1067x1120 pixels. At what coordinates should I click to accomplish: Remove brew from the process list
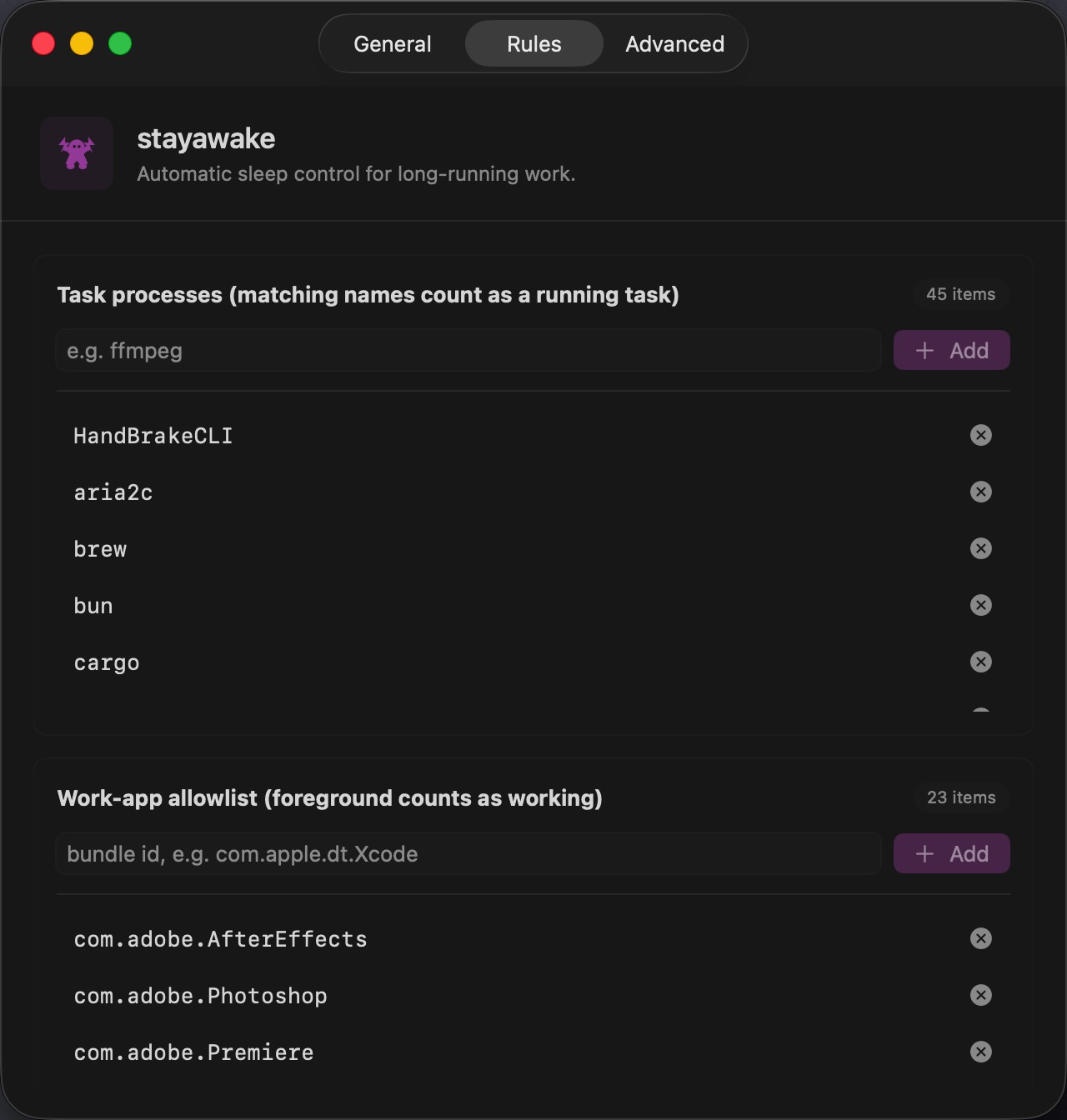981,548
